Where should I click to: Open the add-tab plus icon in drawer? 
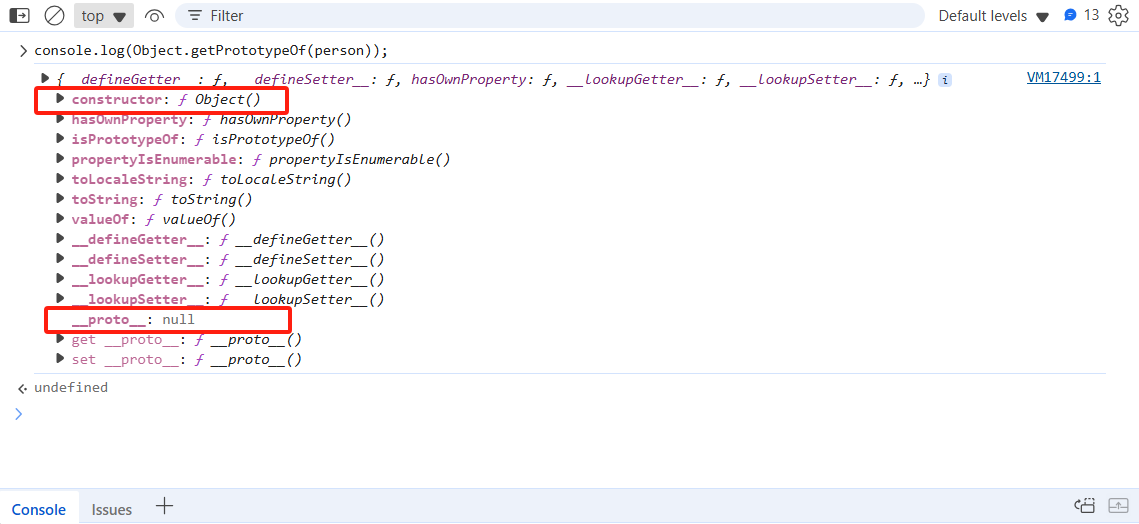[165, 507]
